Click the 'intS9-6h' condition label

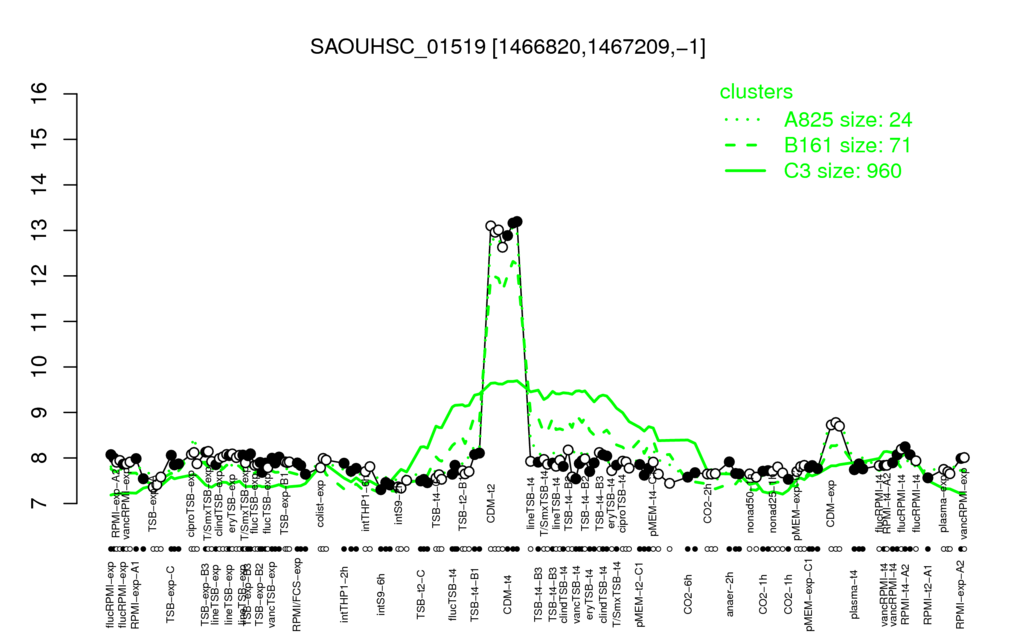381,594
